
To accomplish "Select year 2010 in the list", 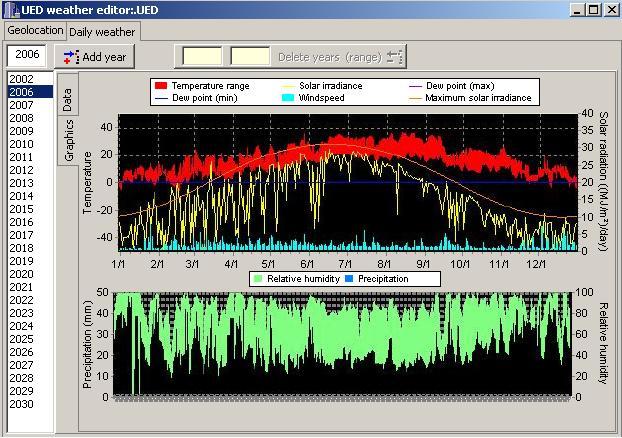I will tap(30, 144).
